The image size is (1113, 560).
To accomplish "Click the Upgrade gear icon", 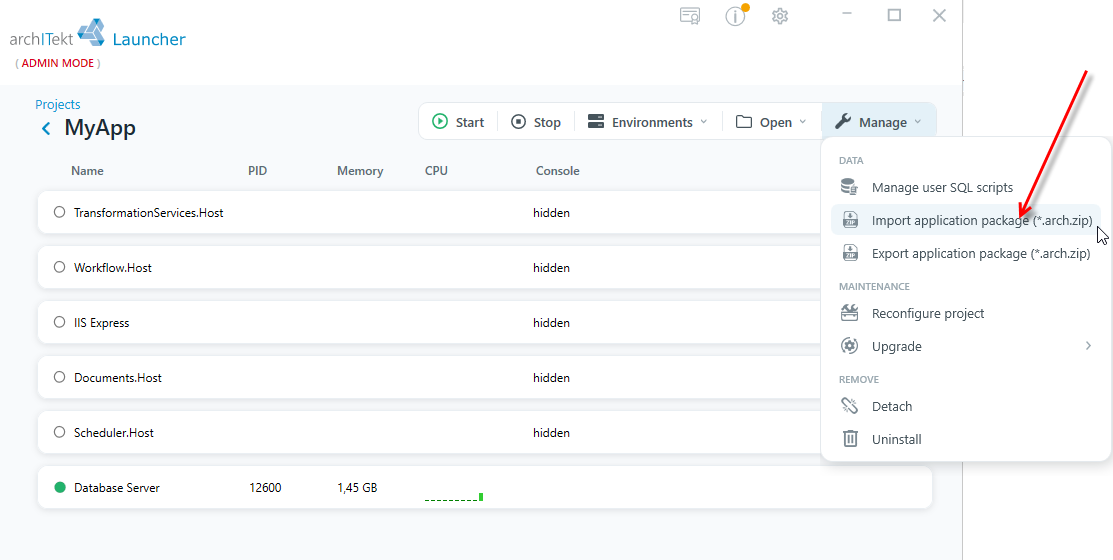I will [x=850, y=346].
